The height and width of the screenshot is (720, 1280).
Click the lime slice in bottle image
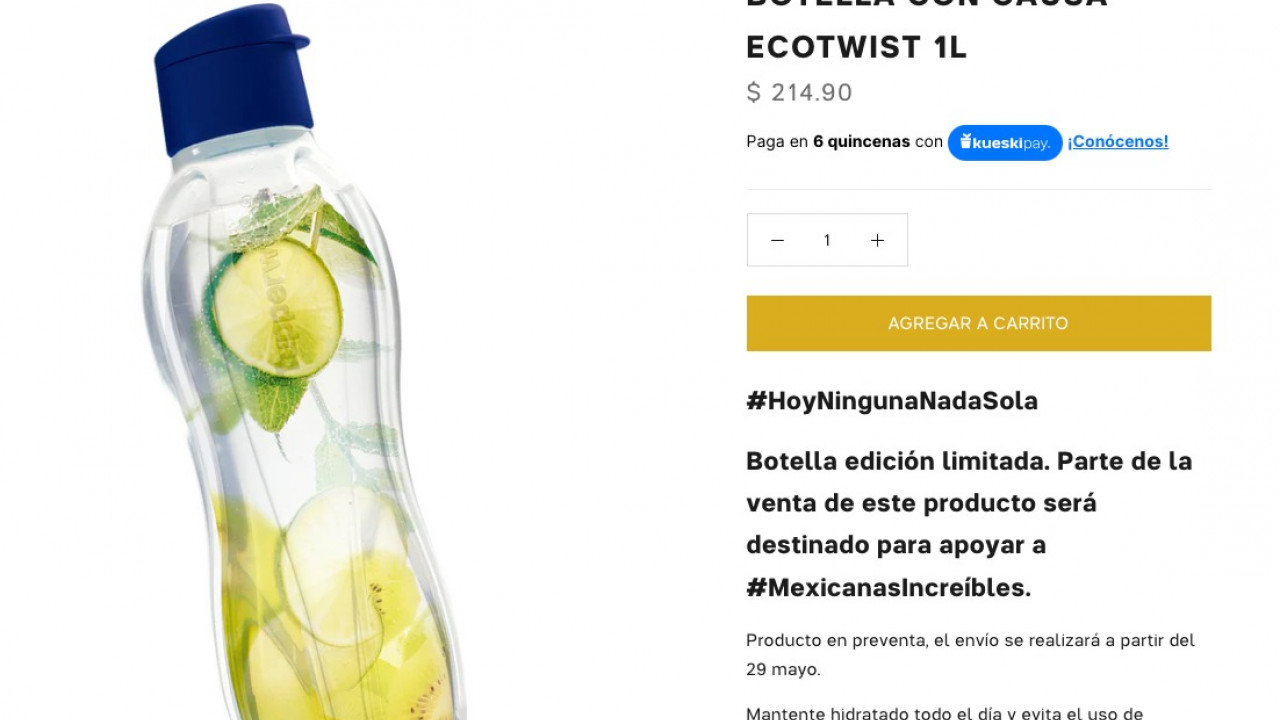point(277,307)
